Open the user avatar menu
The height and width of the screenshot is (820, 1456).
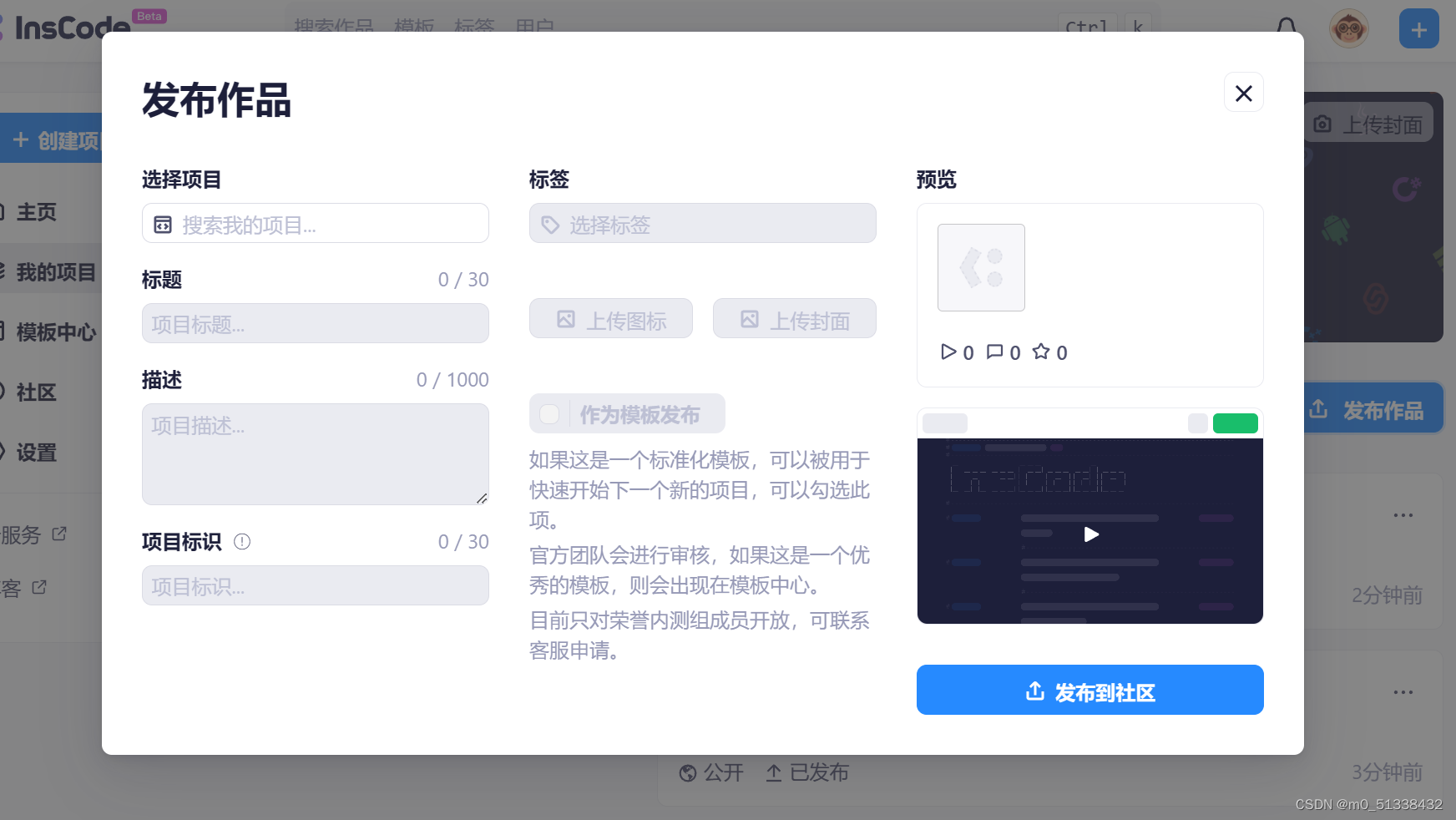[1348, 28]
